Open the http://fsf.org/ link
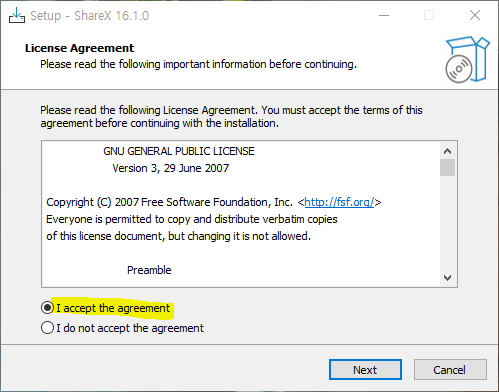Image resolution: width=499 pixels, height=392 pixels. point(339,202)
